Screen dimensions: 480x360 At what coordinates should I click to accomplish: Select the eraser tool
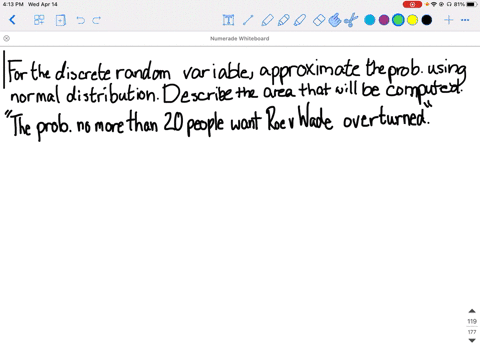[x=319, y=20]
